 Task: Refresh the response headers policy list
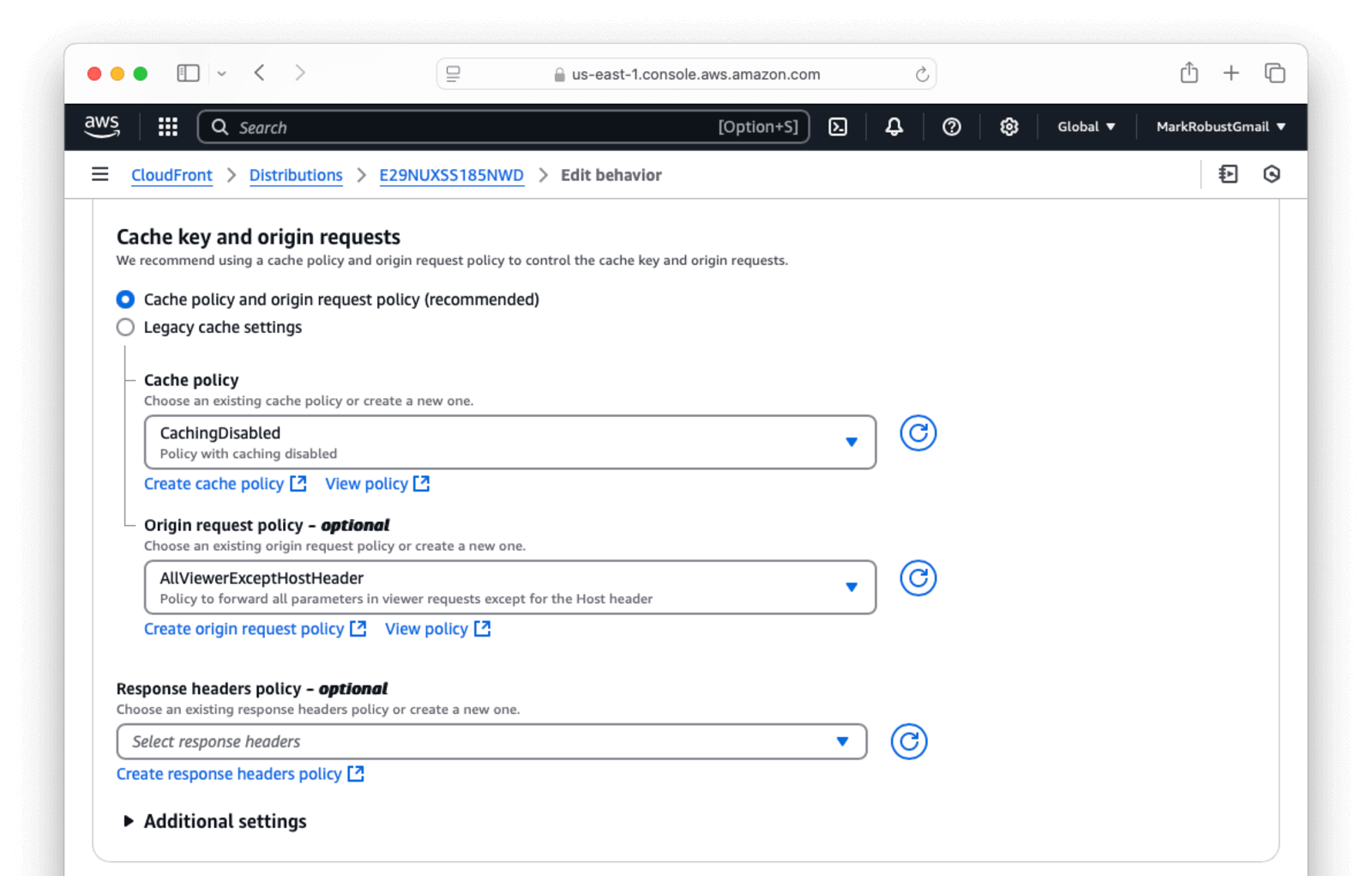tap(909, 741)
